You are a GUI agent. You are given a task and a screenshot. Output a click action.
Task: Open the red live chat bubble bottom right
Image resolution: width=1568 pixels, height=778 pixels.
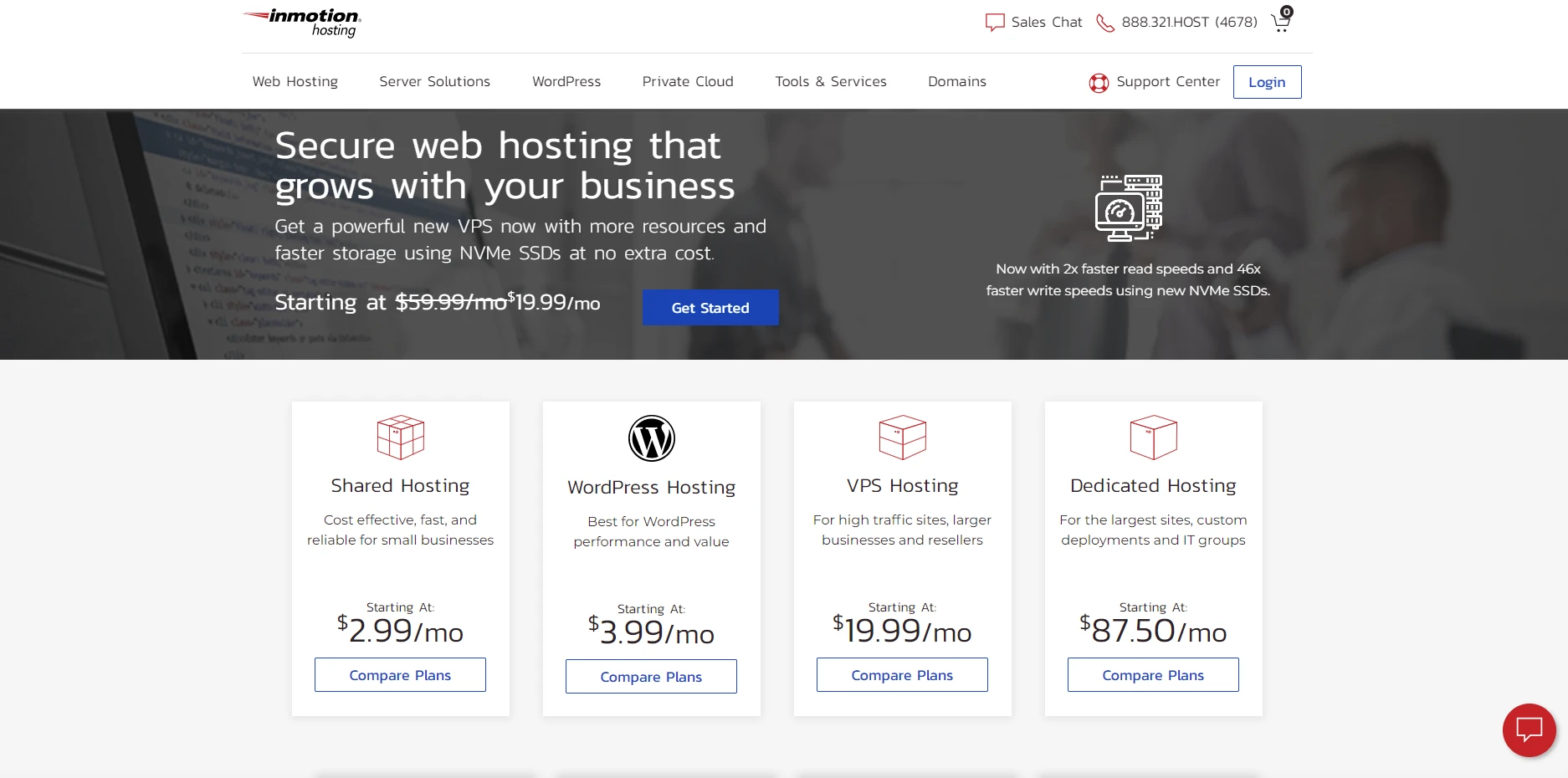[1529, 730]
